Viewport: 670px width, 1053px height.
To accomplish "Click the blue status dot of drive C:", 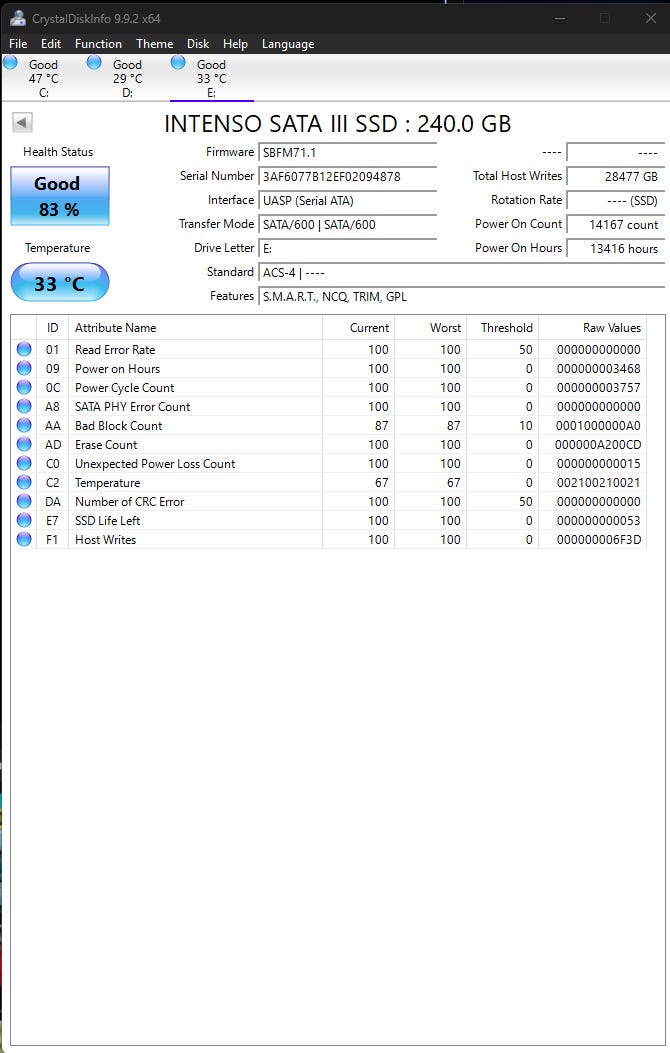I will (10, 63).
